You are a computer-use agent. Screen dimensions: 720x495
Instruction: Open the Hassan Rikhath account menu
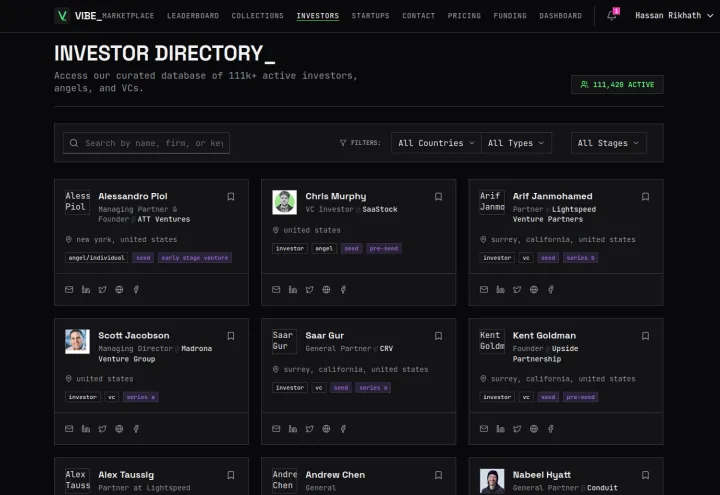pos(674,16)
